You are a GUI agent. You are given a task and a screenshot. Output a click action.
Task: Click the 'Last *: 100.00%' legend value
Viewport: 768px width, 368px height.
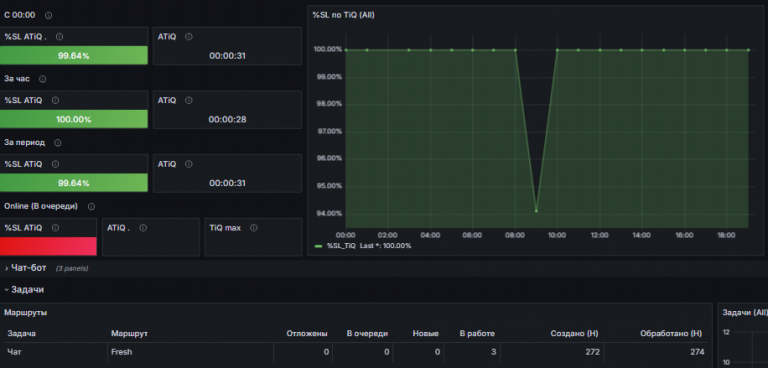(385, 245)
